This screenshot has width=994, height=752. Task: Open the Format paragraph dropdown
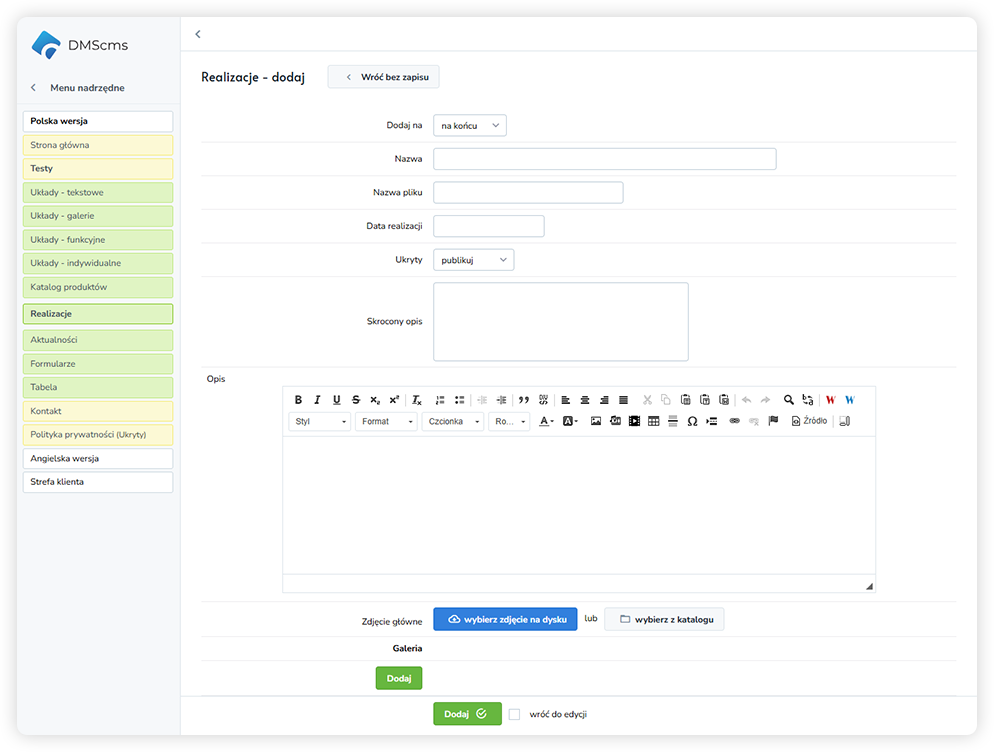pyautogui.click(x=387, y=422)
